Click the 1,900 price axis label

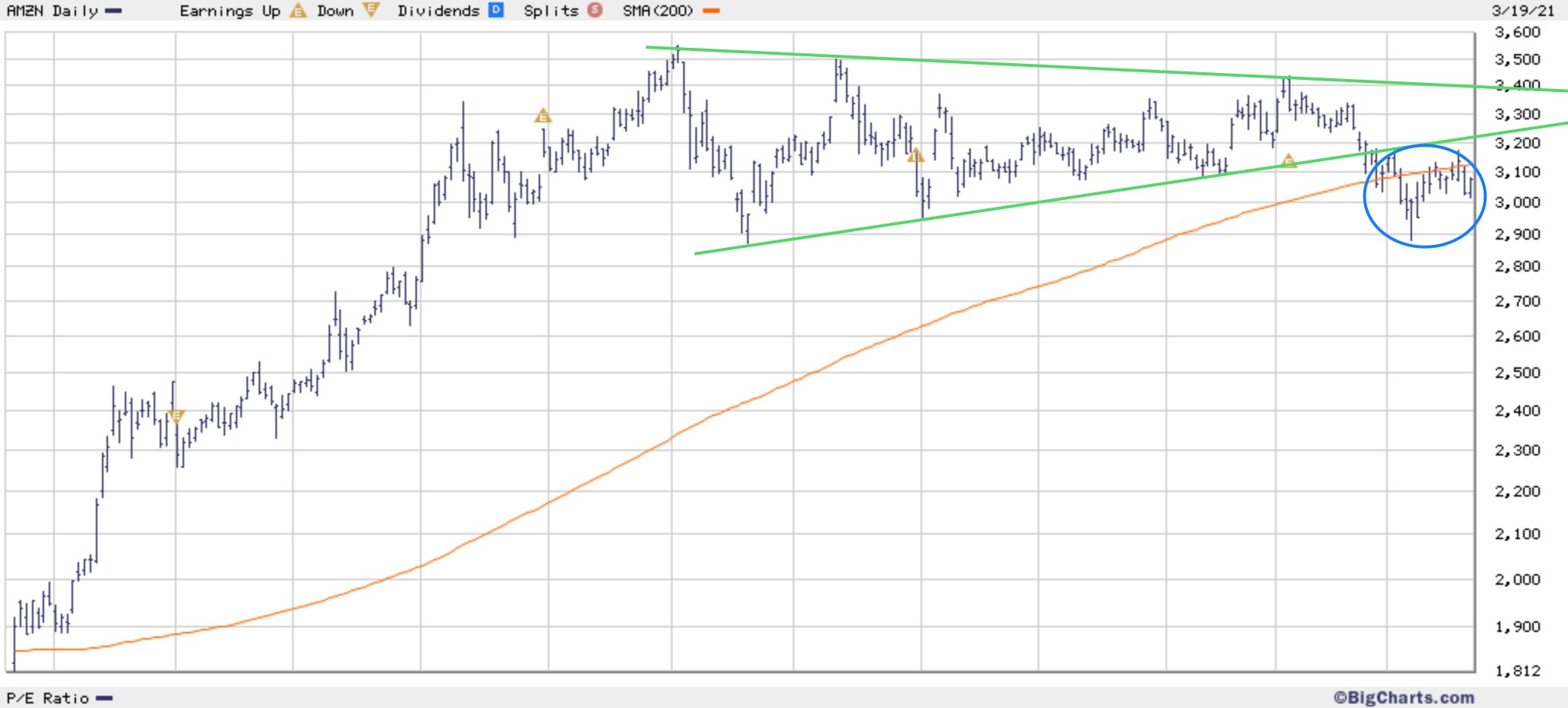click(1517, 627)
